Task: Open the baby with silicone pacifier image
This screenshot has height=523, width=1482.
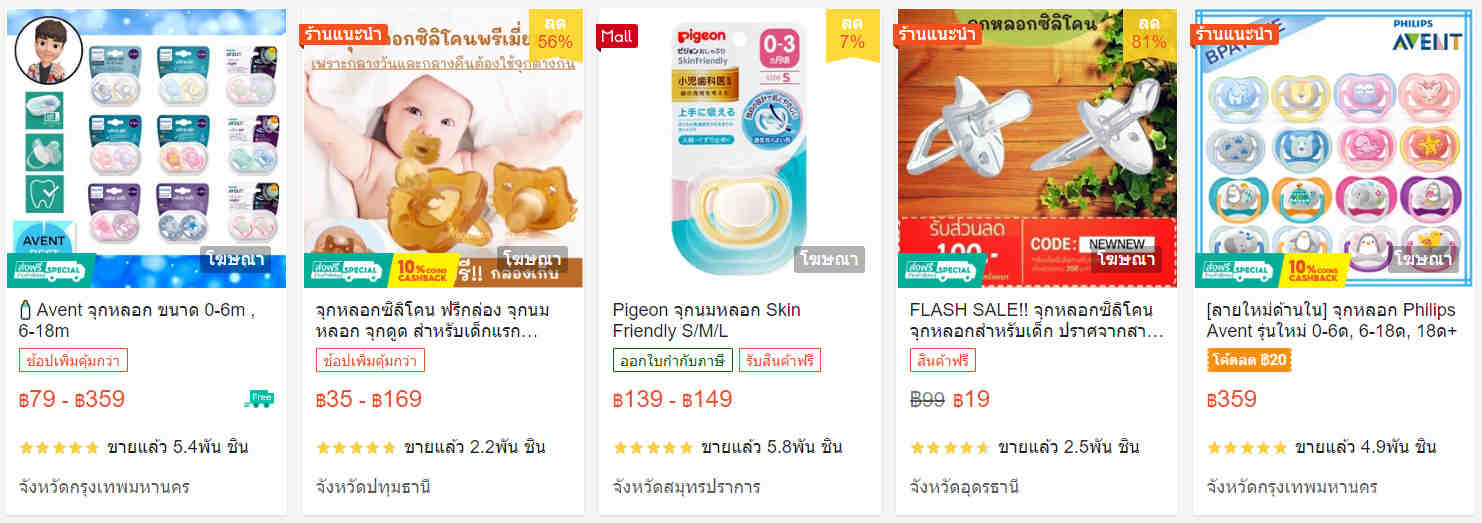Action: 443,148
